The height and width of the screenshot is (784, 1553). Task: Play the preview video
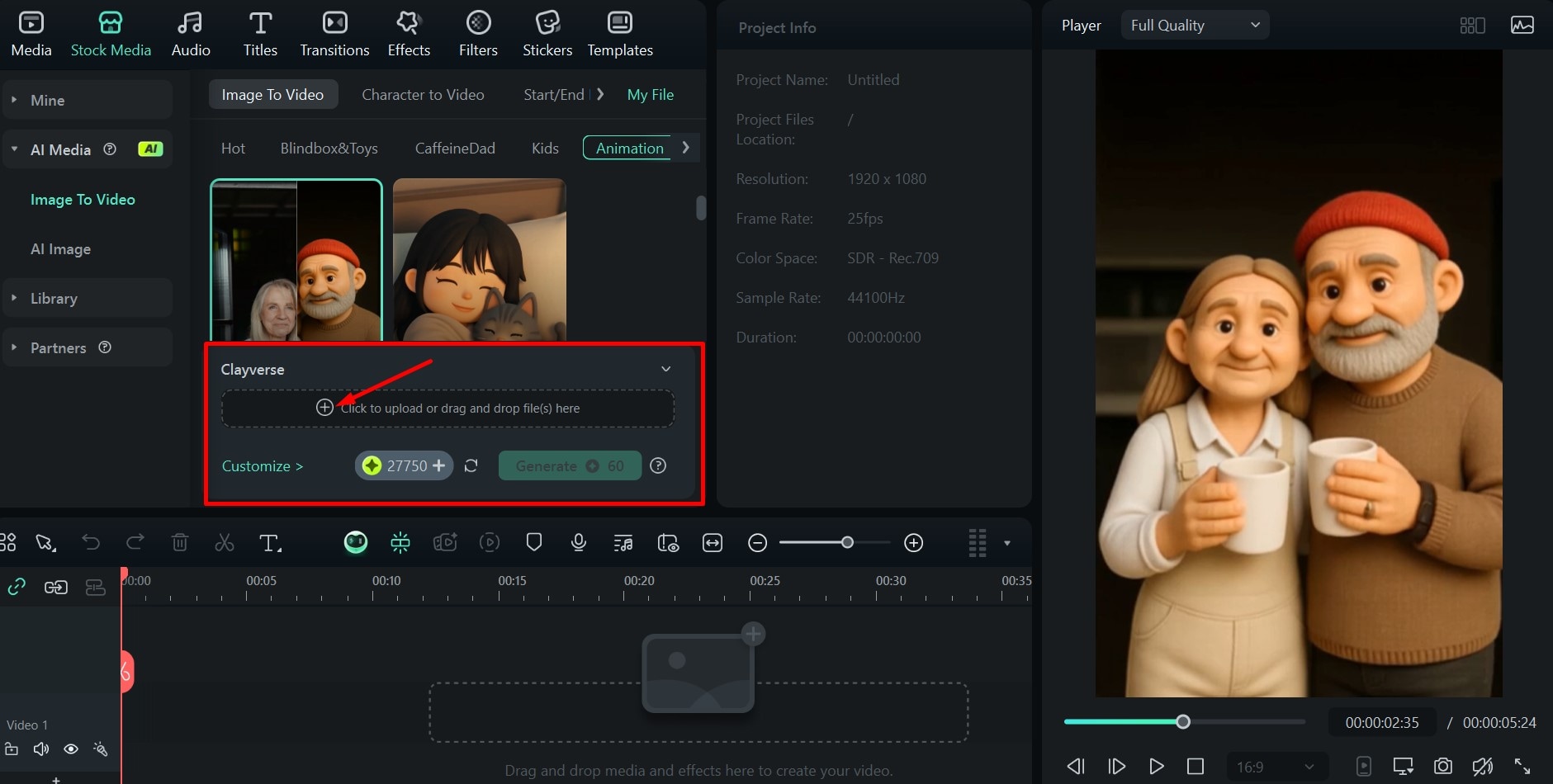pyautogui.click(x=1156, y=767)
